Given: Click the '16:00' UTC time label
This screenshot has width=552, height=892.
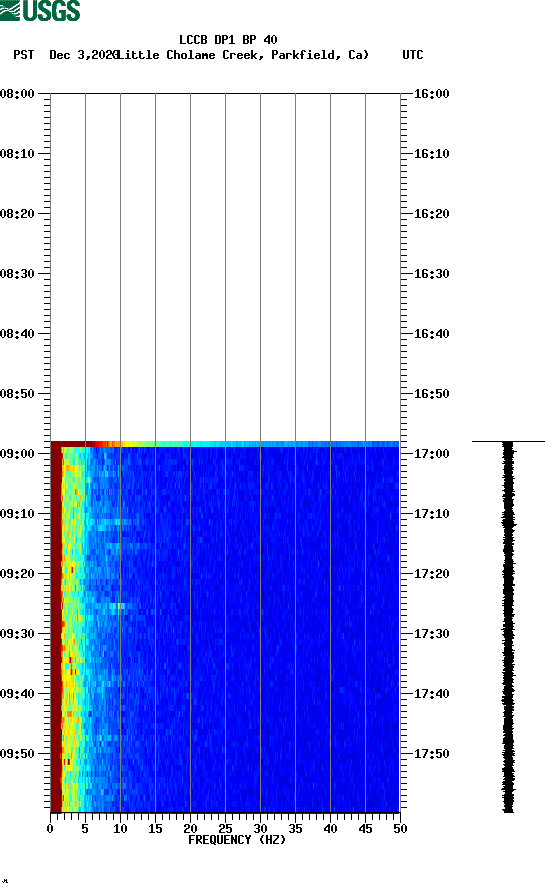Looking at the screenshot, I should coord(432,94).
